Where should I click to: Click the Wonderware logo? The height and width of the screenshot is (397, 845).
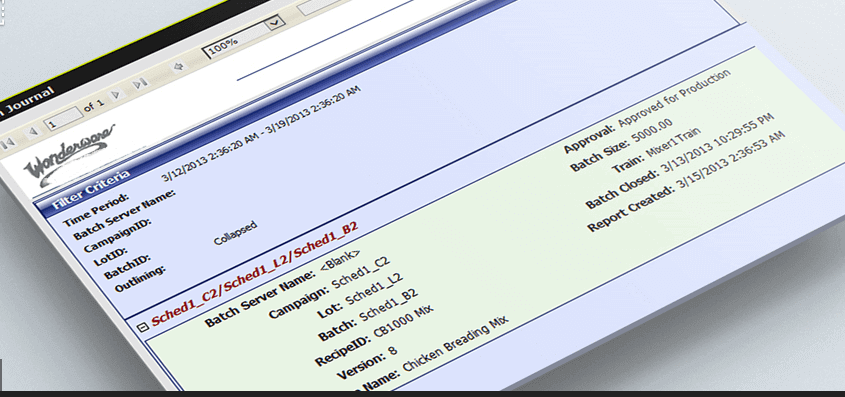(x=69, y=156)
